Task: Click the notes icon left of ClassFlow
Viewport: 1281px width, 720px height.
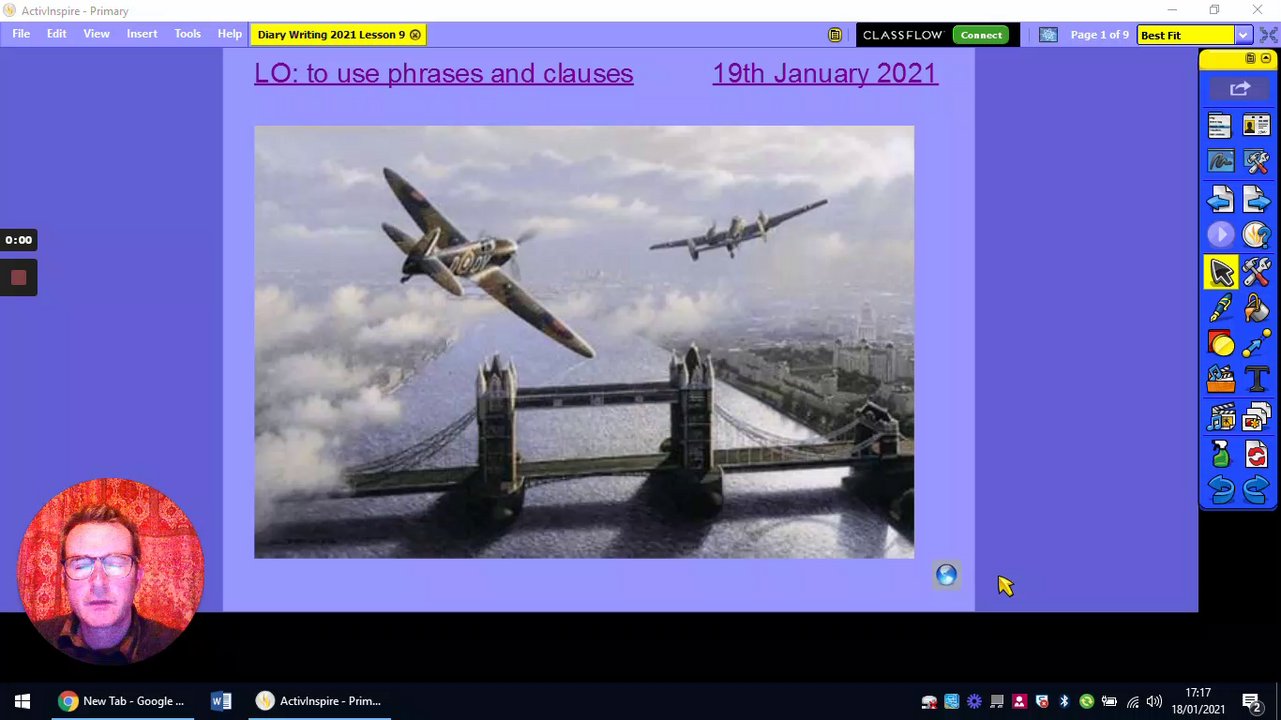Action: 835,35
